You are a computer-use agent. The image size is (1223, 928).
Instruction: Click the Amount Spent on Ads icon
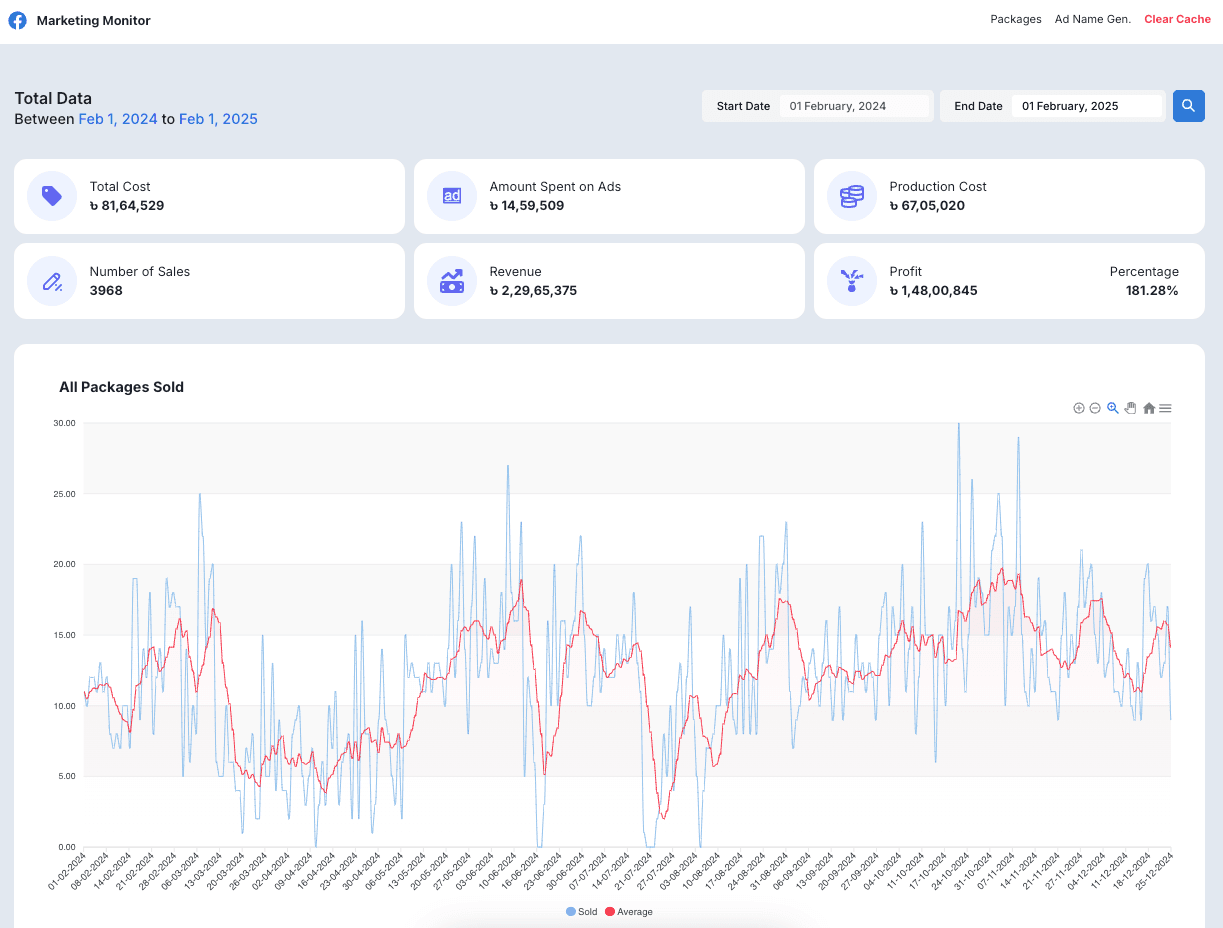tap(452, 196)
